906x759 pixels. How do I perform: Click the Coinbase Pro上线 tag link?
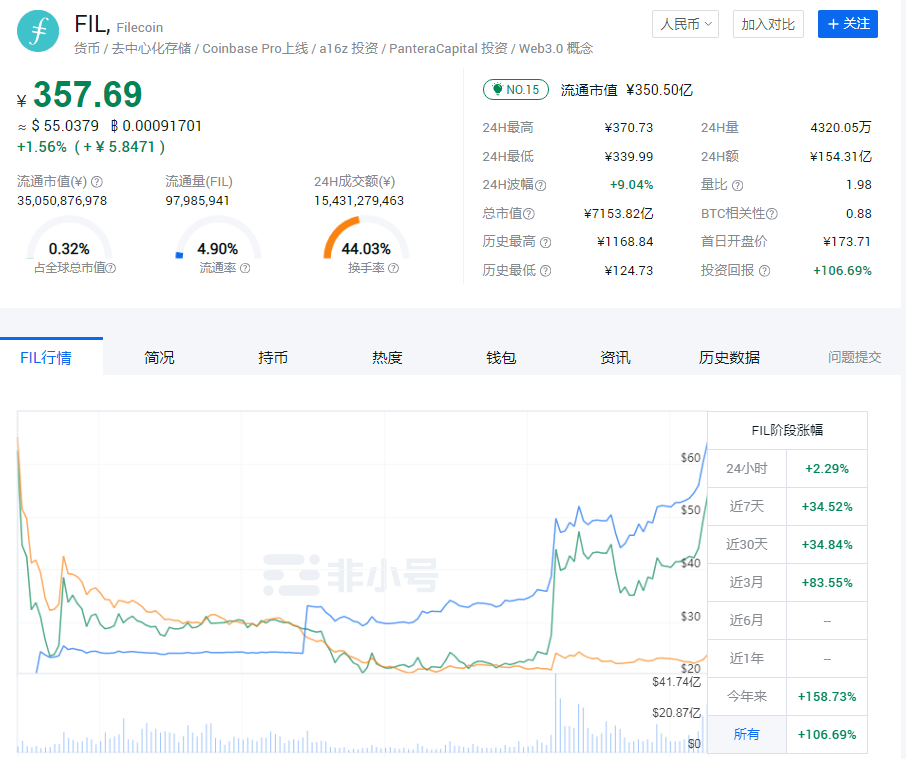[255, 49]
